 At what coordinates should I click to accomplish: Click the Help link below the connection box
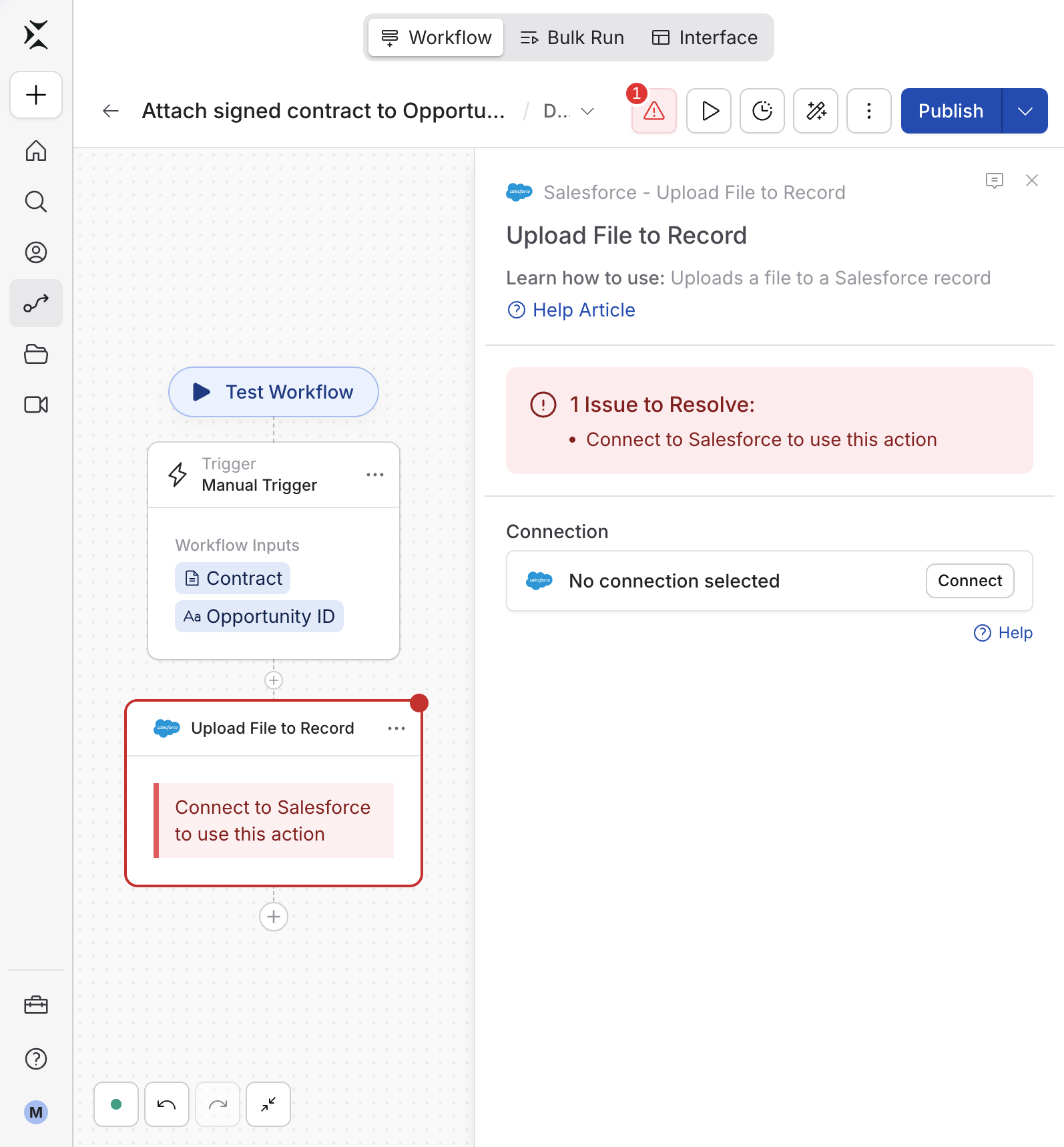(x=1003, y=633)
